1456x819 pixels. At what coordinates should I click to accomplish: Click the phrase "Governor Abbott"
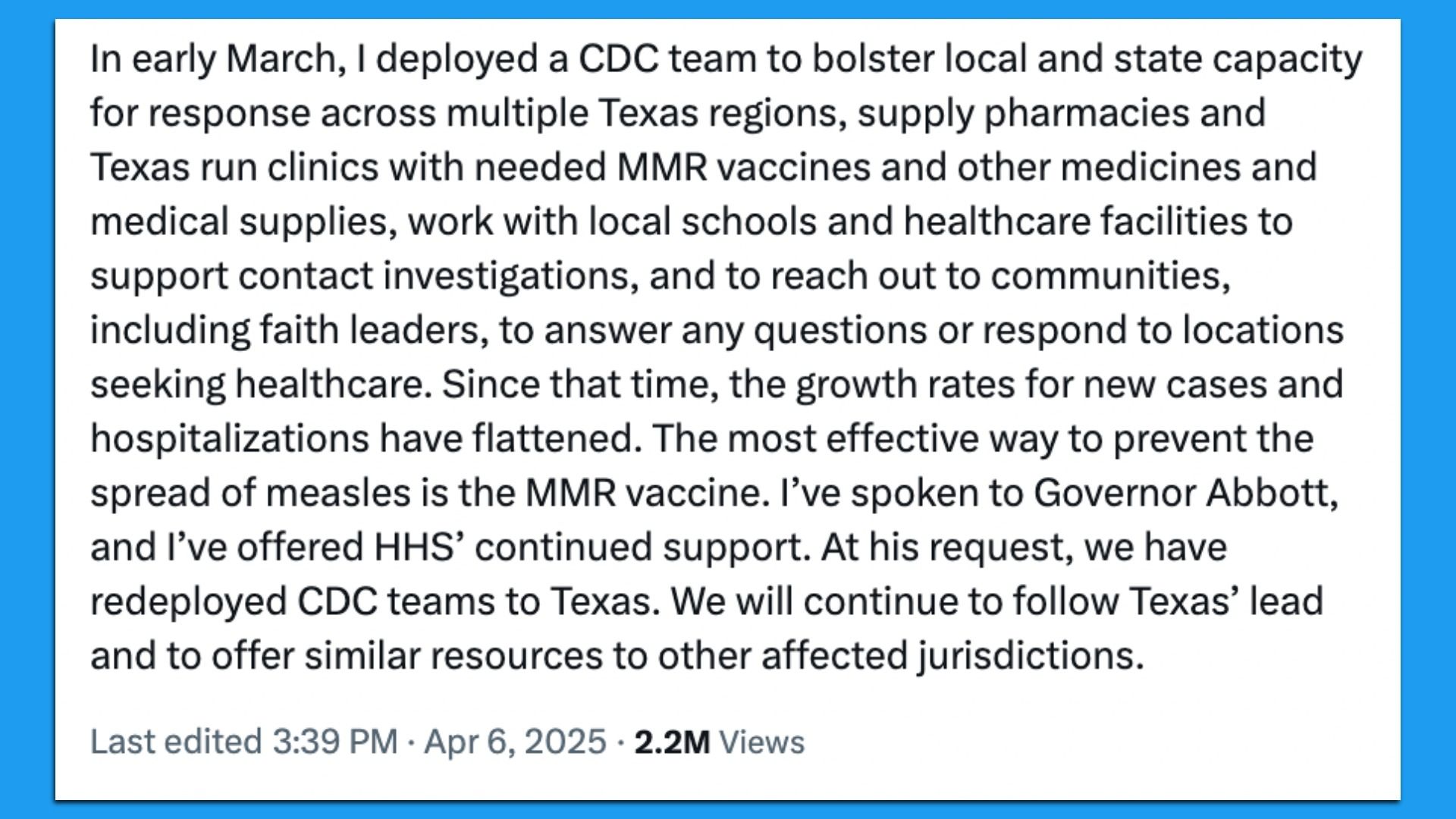click(1185, 493)
